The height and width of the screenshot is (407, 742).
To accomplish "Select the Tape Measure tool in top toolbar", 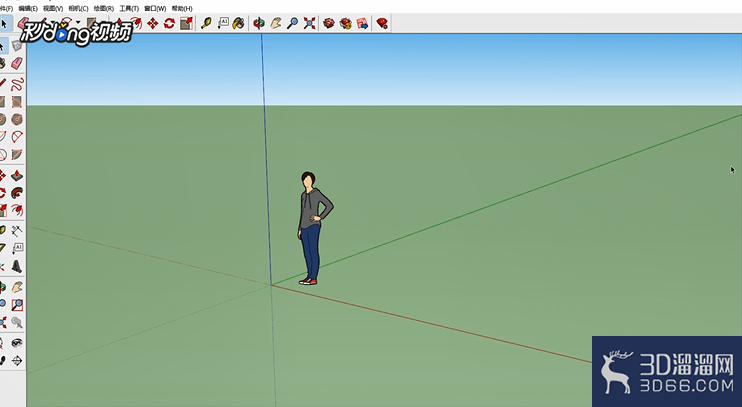I will click(x=206, y=23).
